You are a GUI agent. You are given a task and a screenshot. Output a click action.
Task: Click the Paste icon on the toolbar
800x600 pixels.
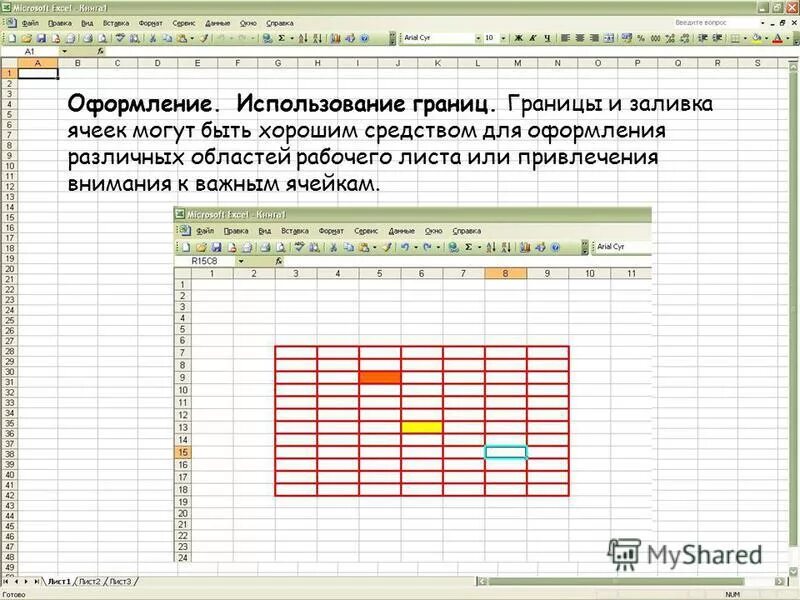[180, 40]
